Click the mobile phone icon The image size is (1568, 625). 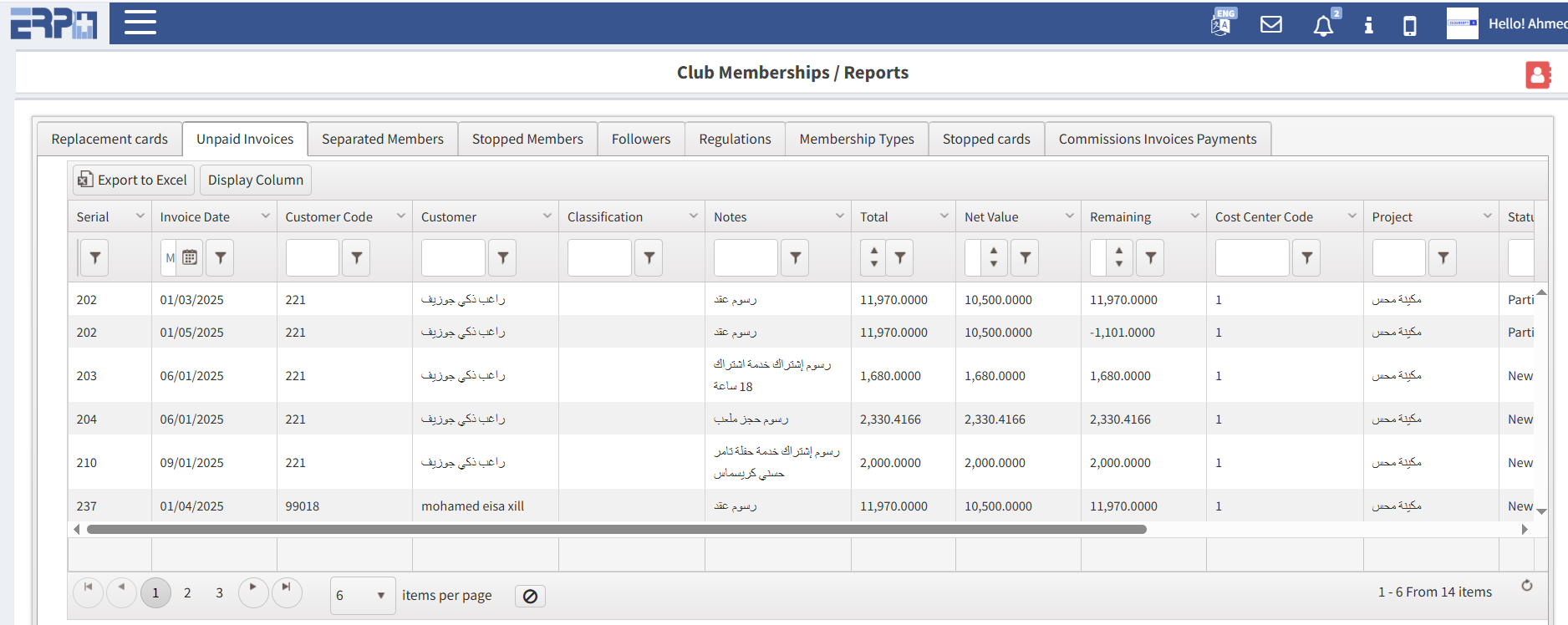tap(1409, 26)
